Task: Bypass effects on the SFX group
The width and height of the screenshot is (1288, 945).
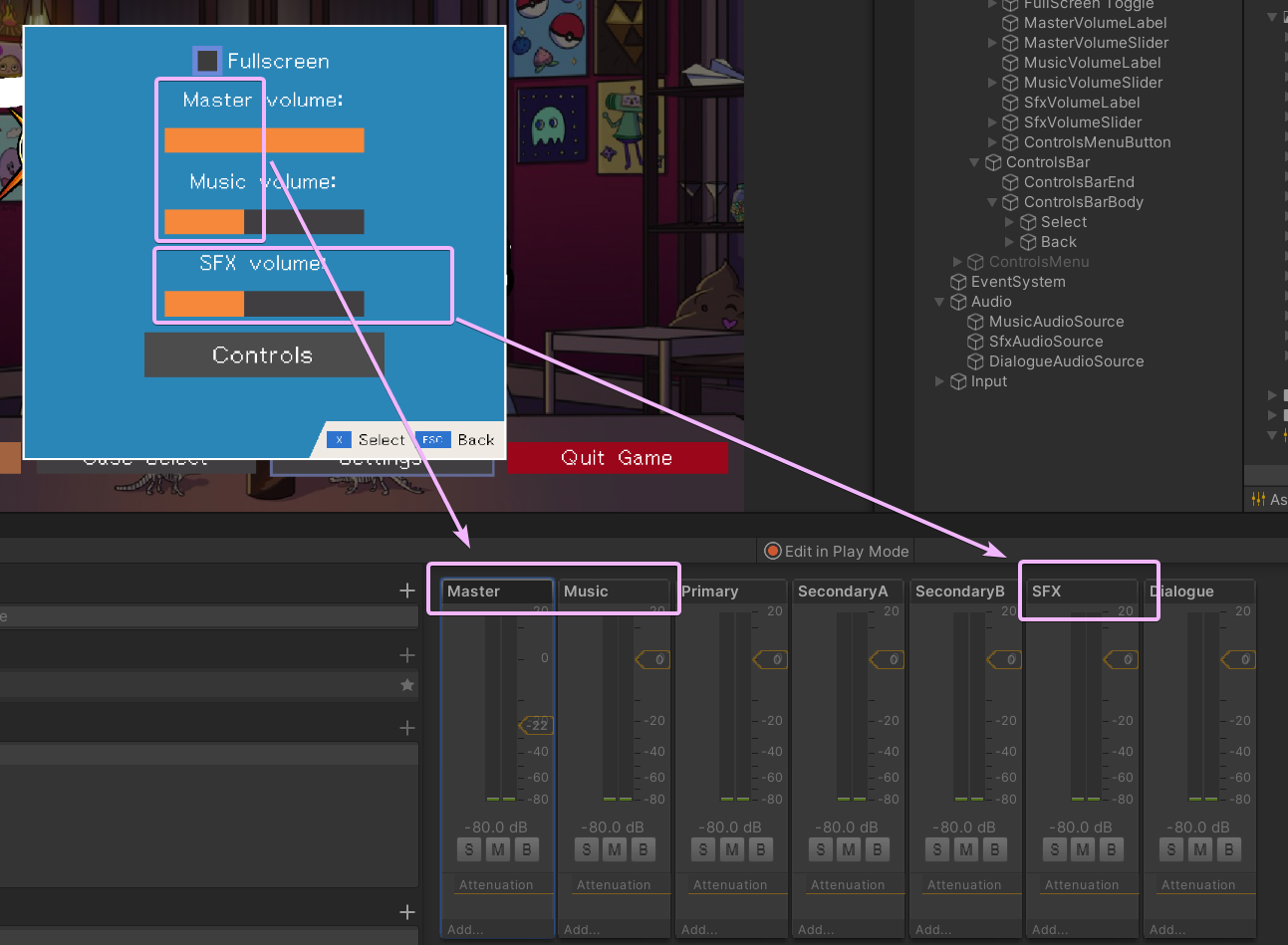Action: tap(1112, 849)
